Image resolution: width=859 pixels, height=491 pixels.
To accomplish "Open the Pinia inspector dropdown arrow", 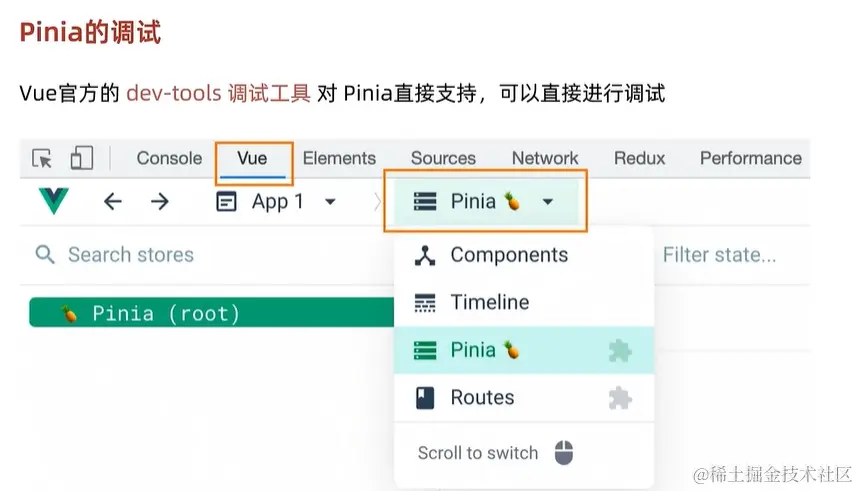I will [x=547, y=202].
